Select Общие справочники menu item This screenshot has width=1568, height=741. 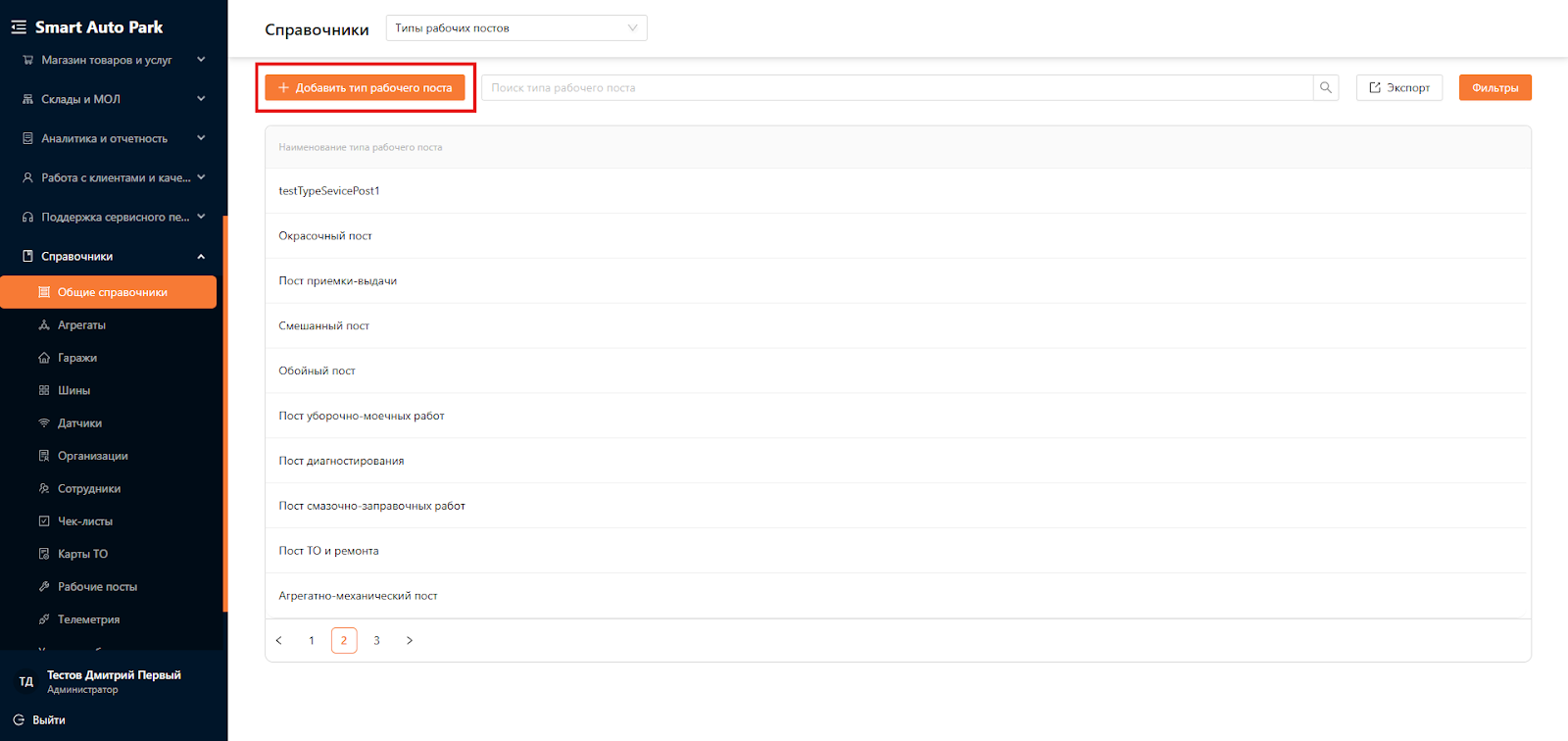click(x=112, y=292)
